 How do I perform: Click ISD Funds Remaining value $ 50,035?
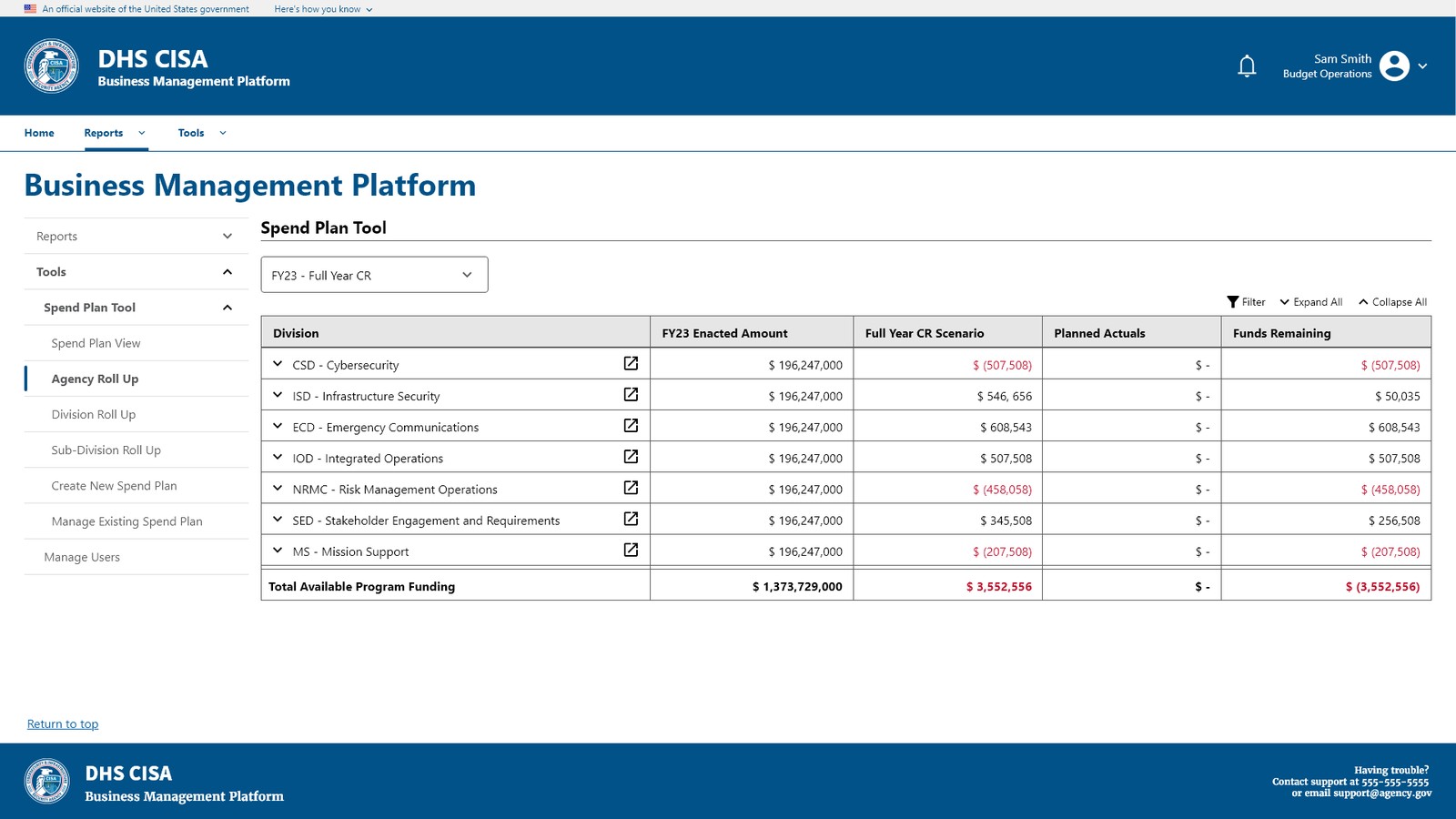[1397, 397]
